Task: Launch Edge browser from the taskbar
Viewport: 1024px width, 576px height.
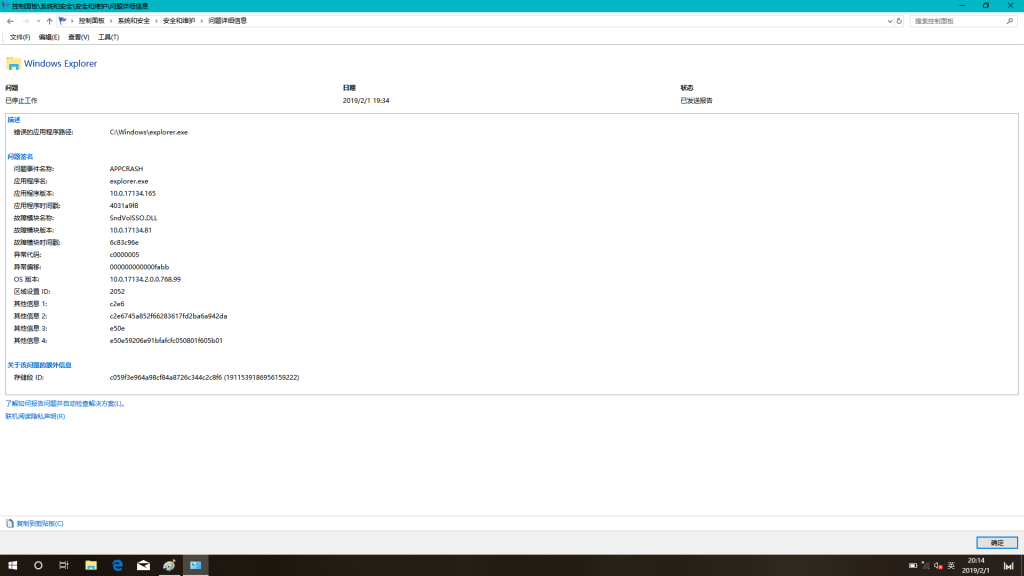Action: point(117,565)
